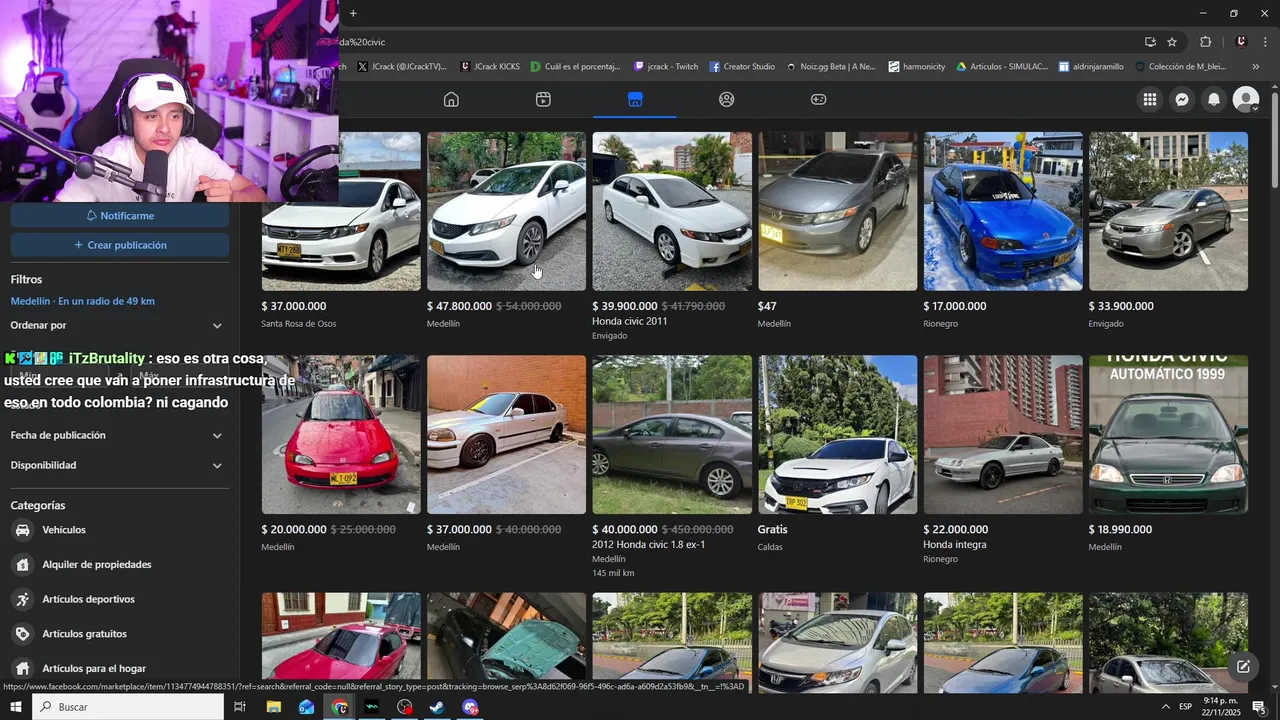Open the aldrinjaramillo bookmark

coord(1091,67)
